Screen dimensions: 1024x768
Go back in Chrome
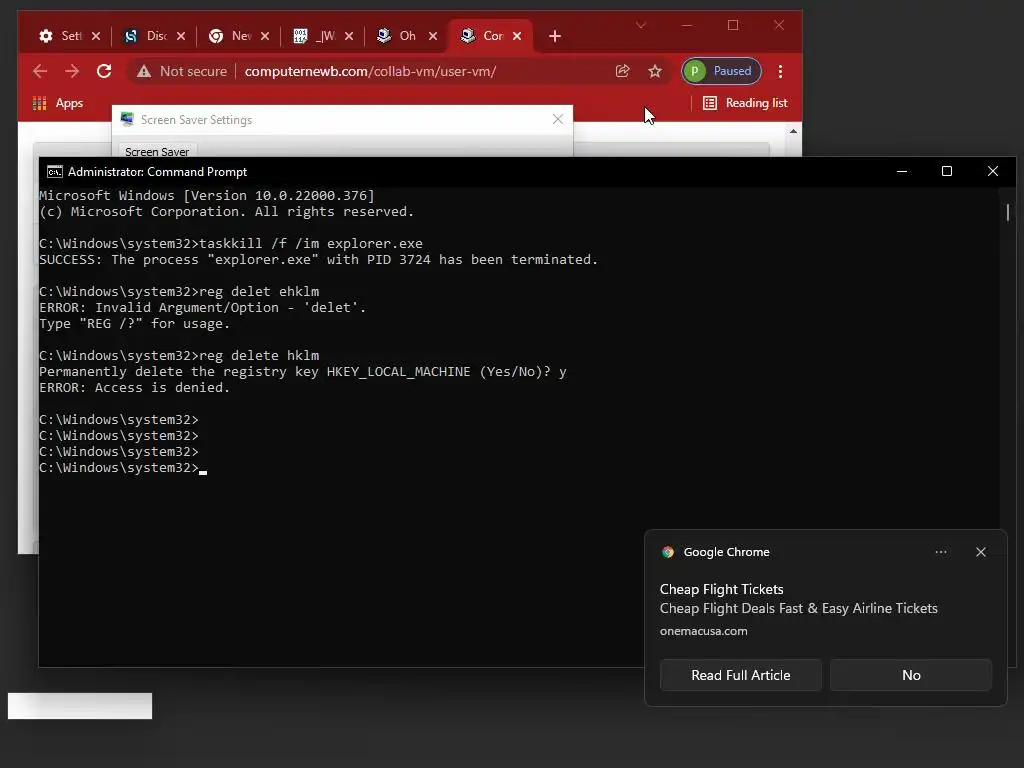40,71
